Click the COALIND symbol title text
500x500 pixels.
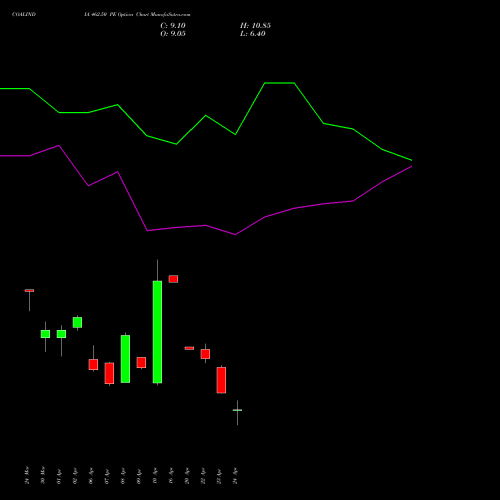[24, 15]
